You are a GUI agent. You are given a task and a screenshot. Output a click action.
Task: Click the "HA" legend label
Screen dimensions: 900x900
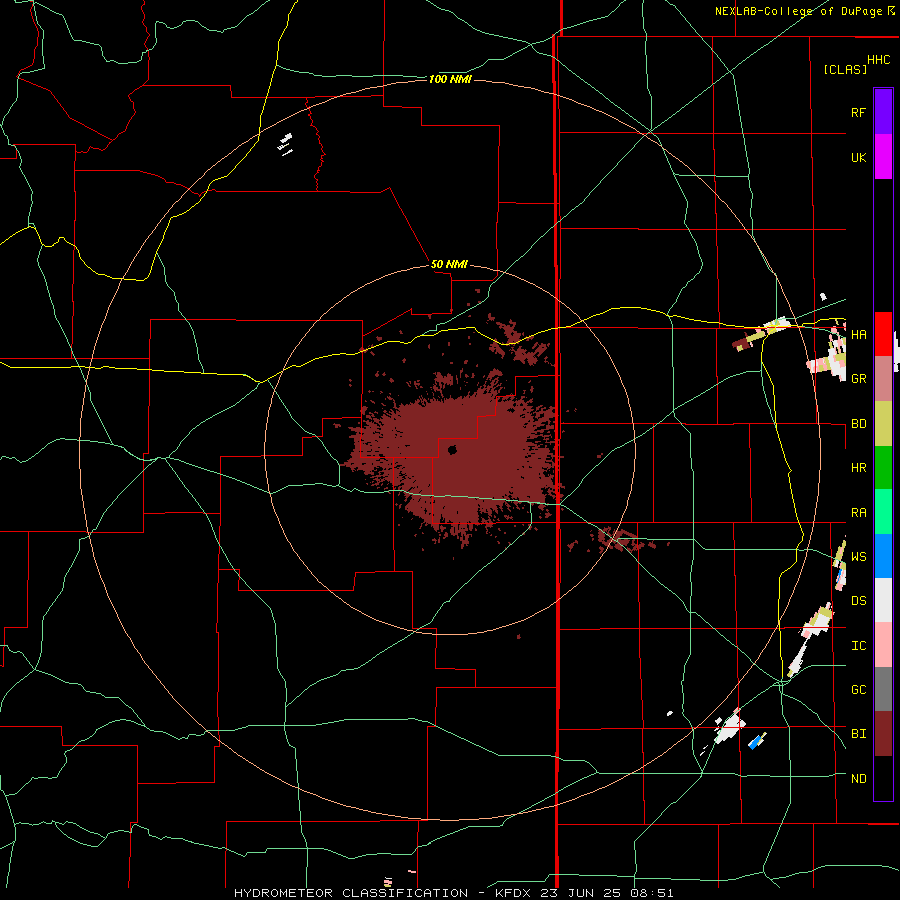coord(858,334)
